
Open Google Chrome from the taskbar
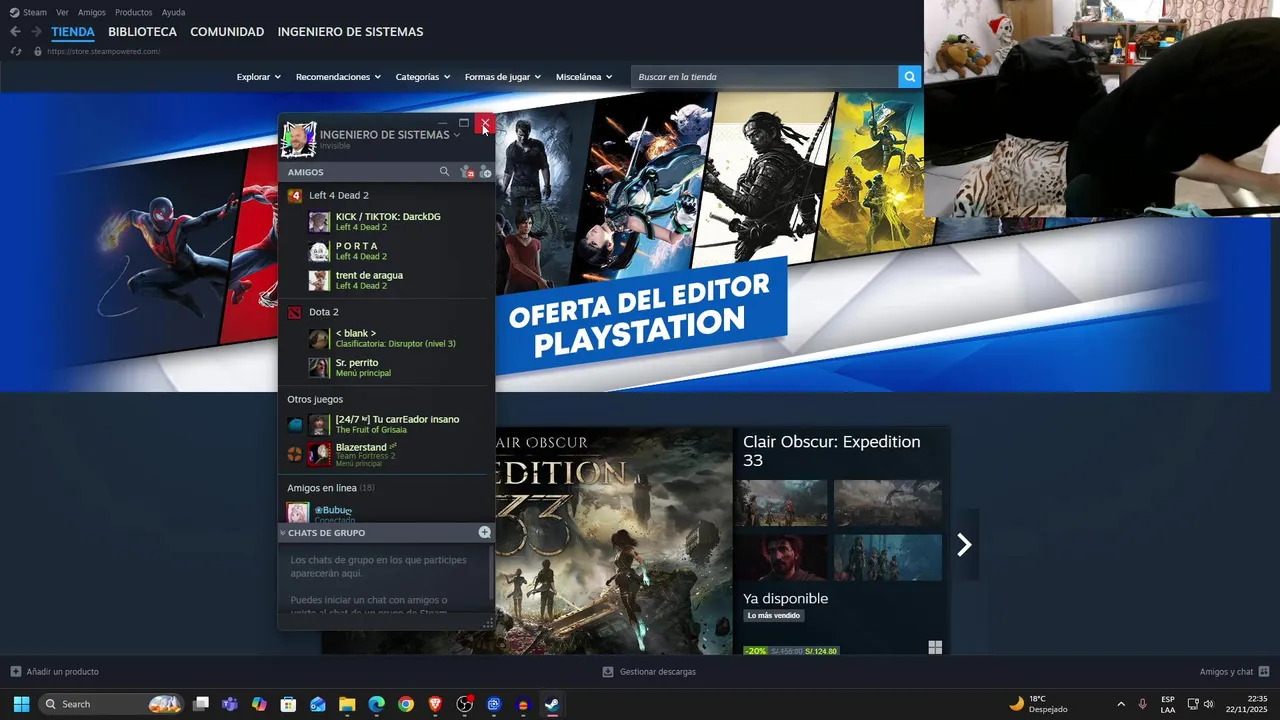[x=405, y=704]
